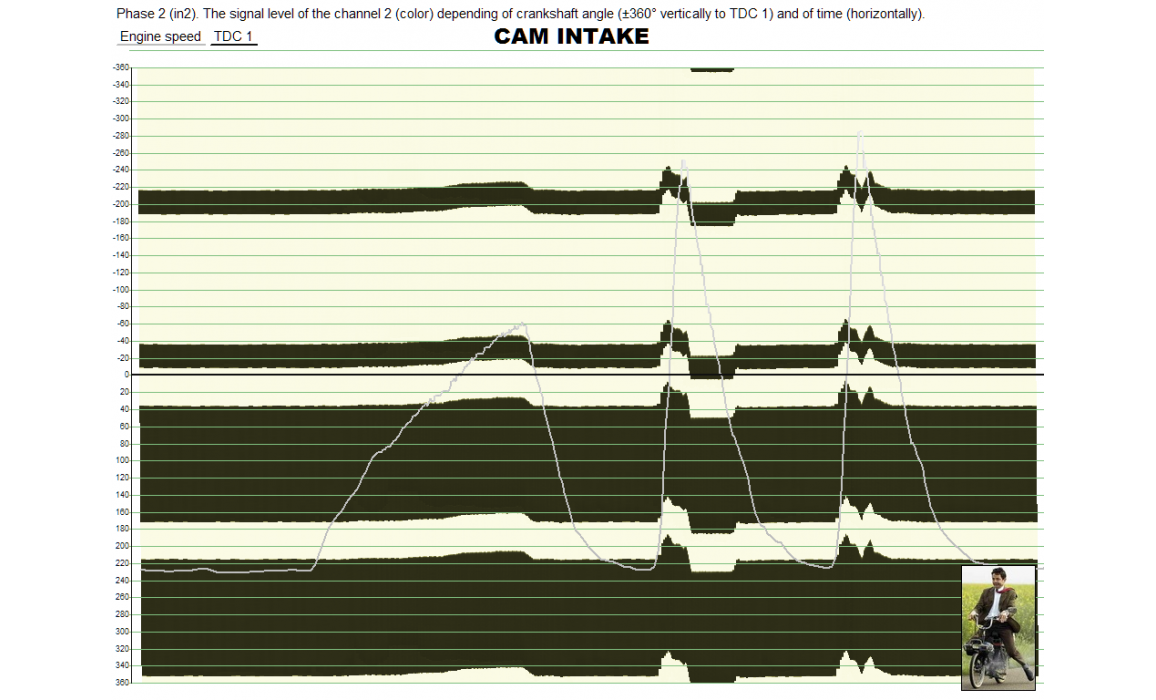Click the -280 vertical axis label
The image size is (1156, 700).
coord(121,135)
